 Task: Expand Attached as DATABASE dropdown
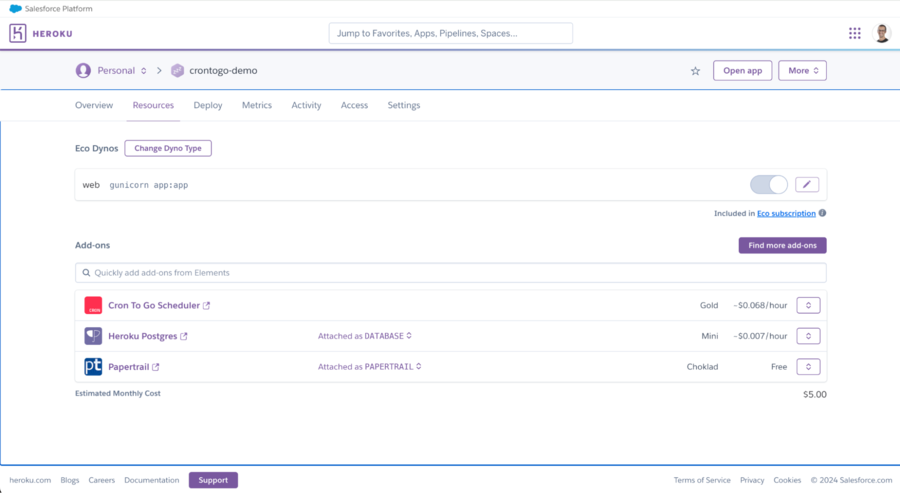pos(365,336)
